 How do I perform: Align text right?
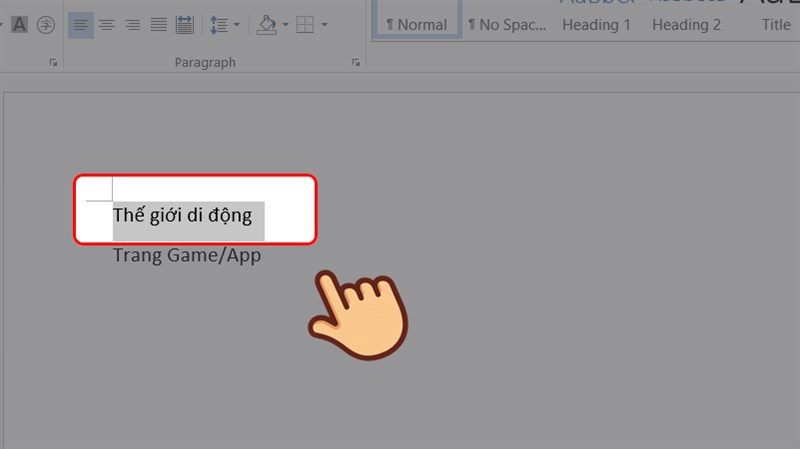coord(133,24)
